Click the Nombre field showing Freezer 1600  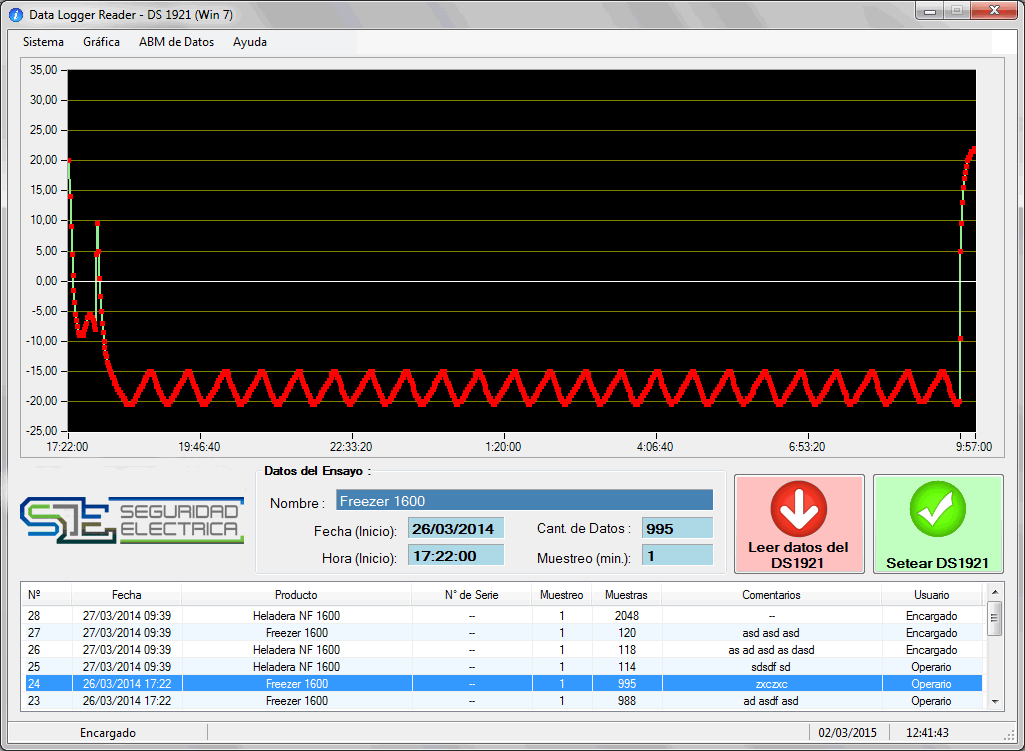[x=524, y=501]
